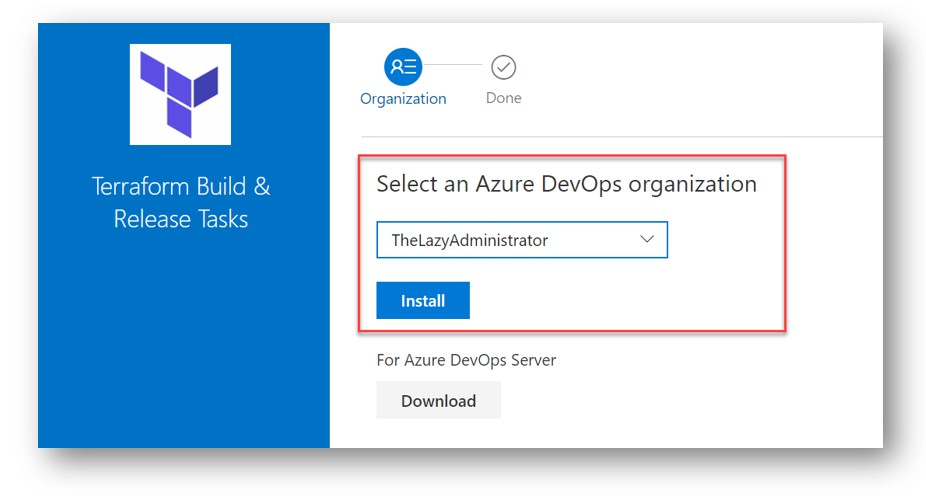Go to the Done step label

pyautogui.click(x=503, y=98)
